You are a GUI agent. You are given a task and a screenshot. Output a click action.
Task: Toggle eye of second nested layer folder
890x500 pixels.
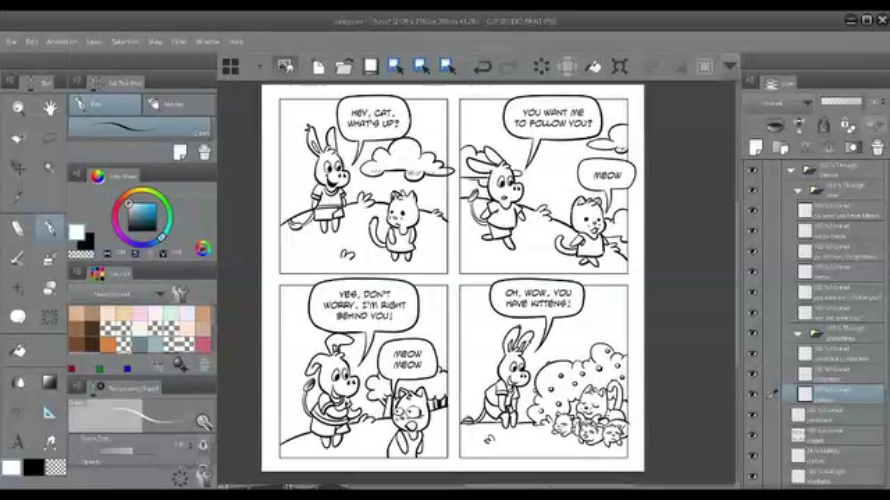(753, 333)
